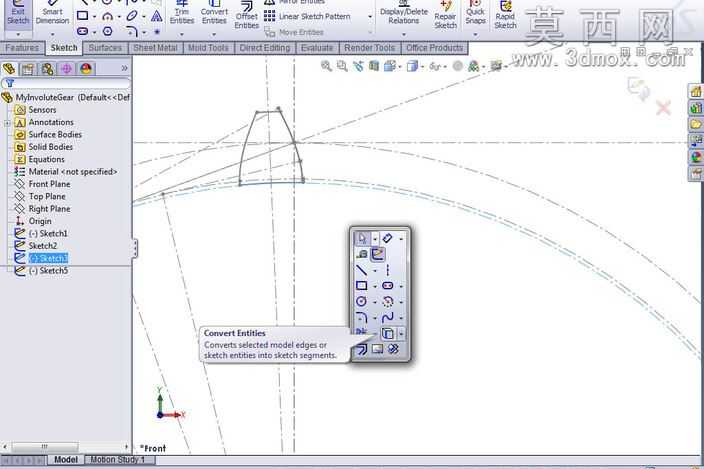Viewport: 704px width, 469px height.
Task: Select the Spline tool in shortcut toolbar
Action: 388,318
